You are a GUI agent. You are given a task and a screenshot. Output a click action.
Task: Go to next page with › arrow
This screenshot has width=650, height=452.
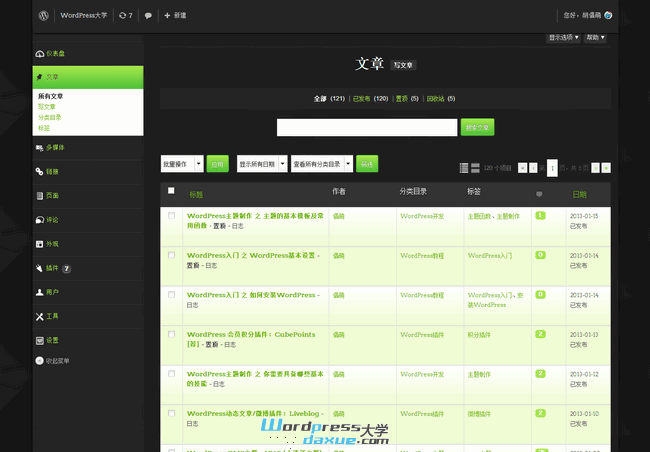click(595, 168)
